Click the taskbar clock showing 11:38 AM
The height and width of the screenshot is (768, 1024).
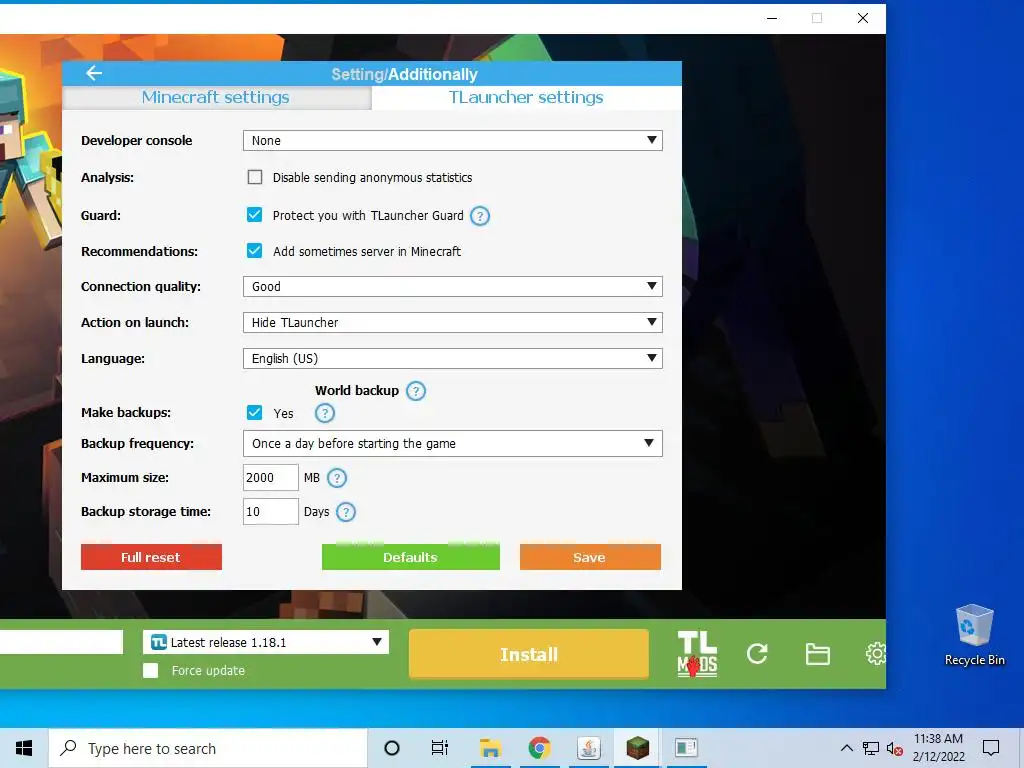coord(938,748)
